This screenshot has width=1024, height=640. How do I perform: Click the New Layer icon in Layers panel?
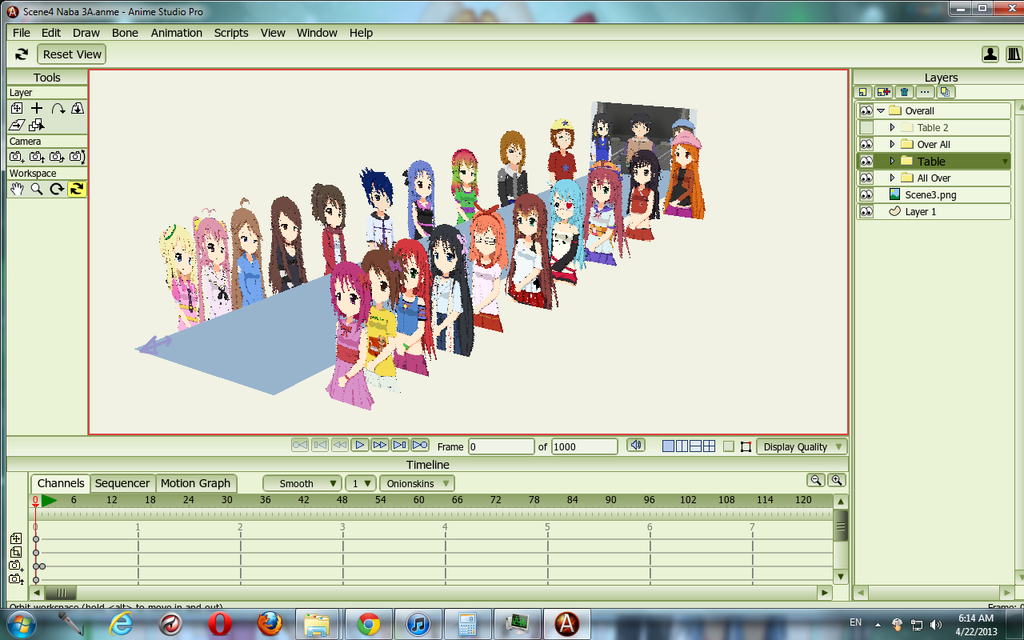point(863,92)
